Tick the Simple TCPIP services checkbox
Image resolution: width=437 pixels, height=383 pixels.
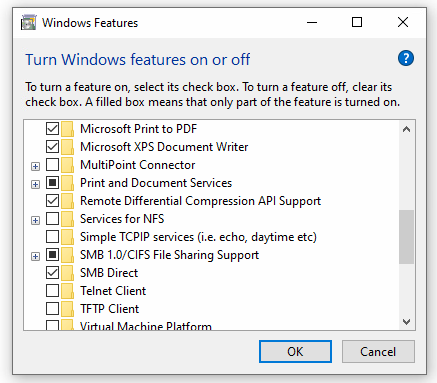(52, 237)
